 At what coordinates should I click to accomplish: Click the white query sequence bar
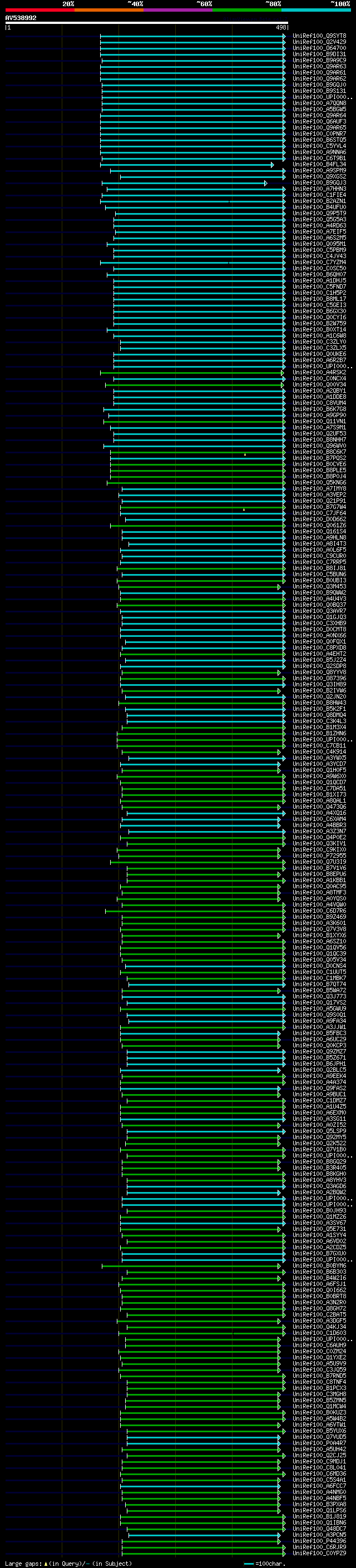(147, 23)
